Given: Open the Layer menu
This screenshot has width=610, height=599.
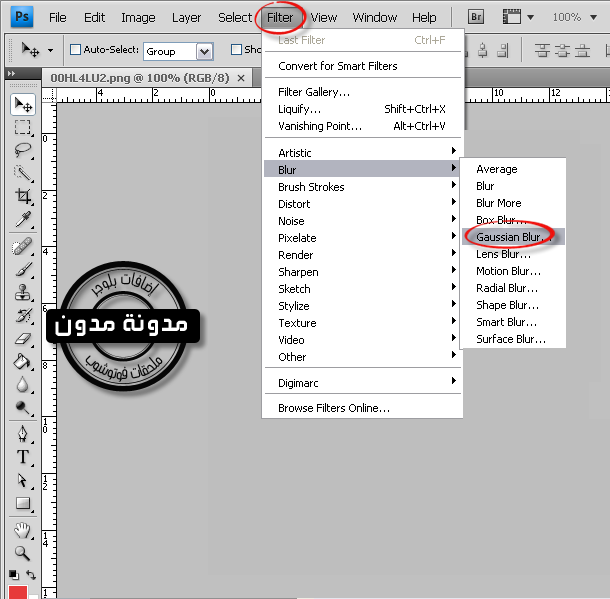Looking at the screenshot, I should click(x=186, y=18).
